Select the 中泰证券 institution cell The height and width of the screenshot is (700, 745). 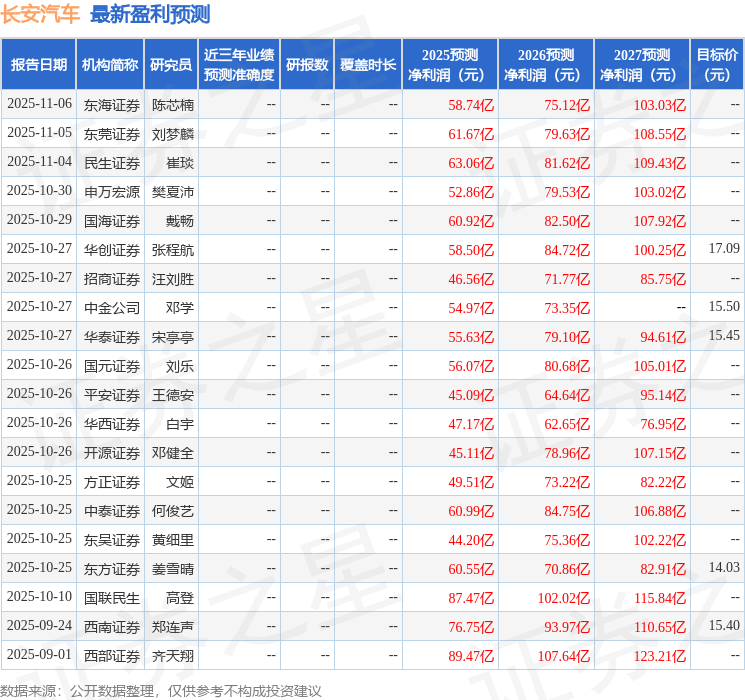(x=112, y=511)
